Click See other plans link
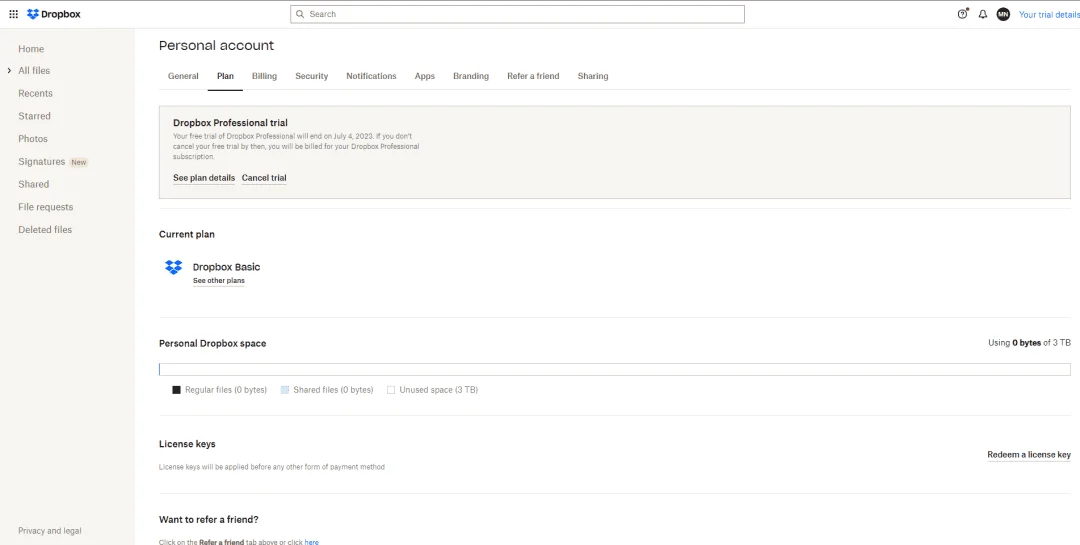 point(218,280)
